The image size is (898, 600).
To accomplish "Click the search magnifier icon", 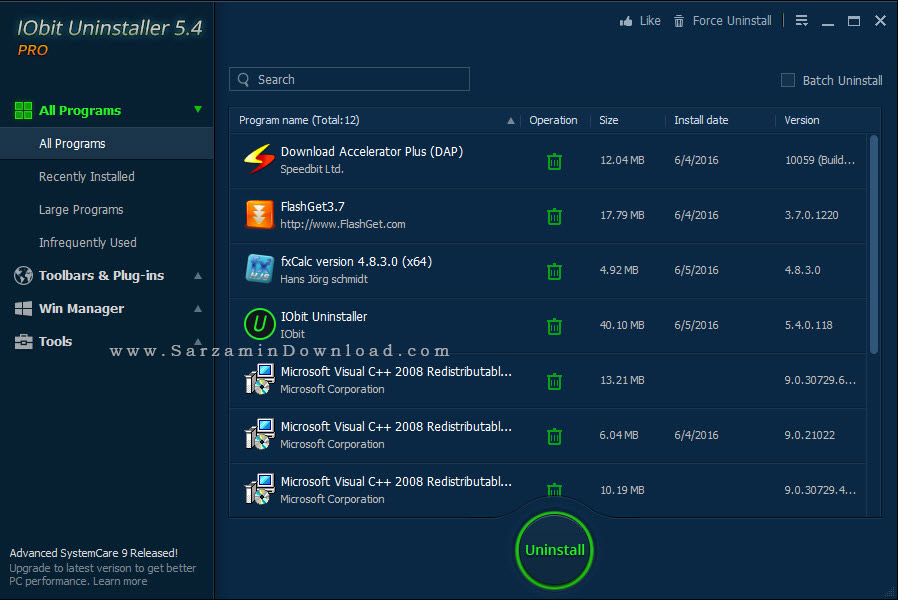I will 243,80.
